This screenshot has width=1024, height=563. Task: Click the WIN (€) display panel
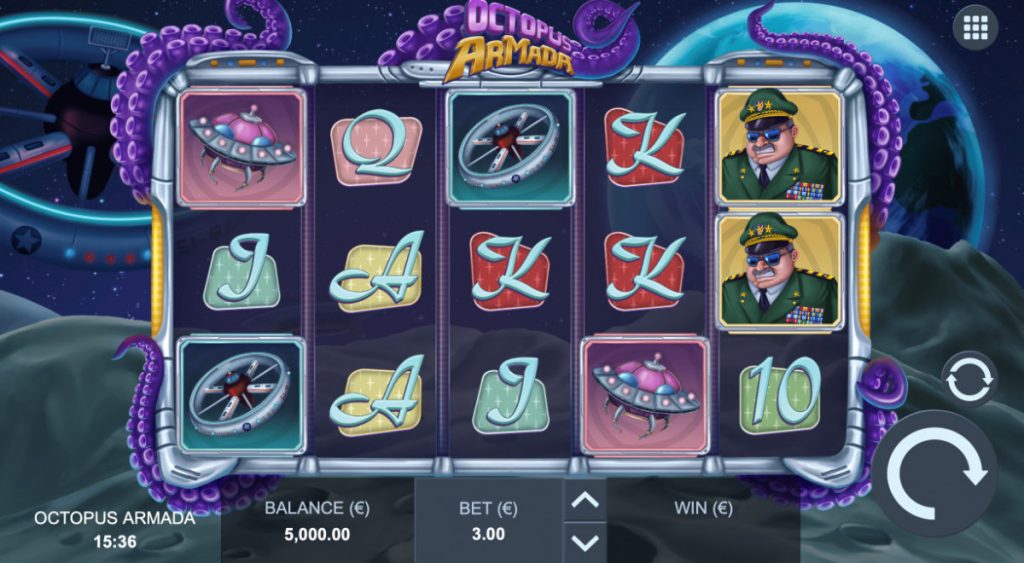[703, 521]
